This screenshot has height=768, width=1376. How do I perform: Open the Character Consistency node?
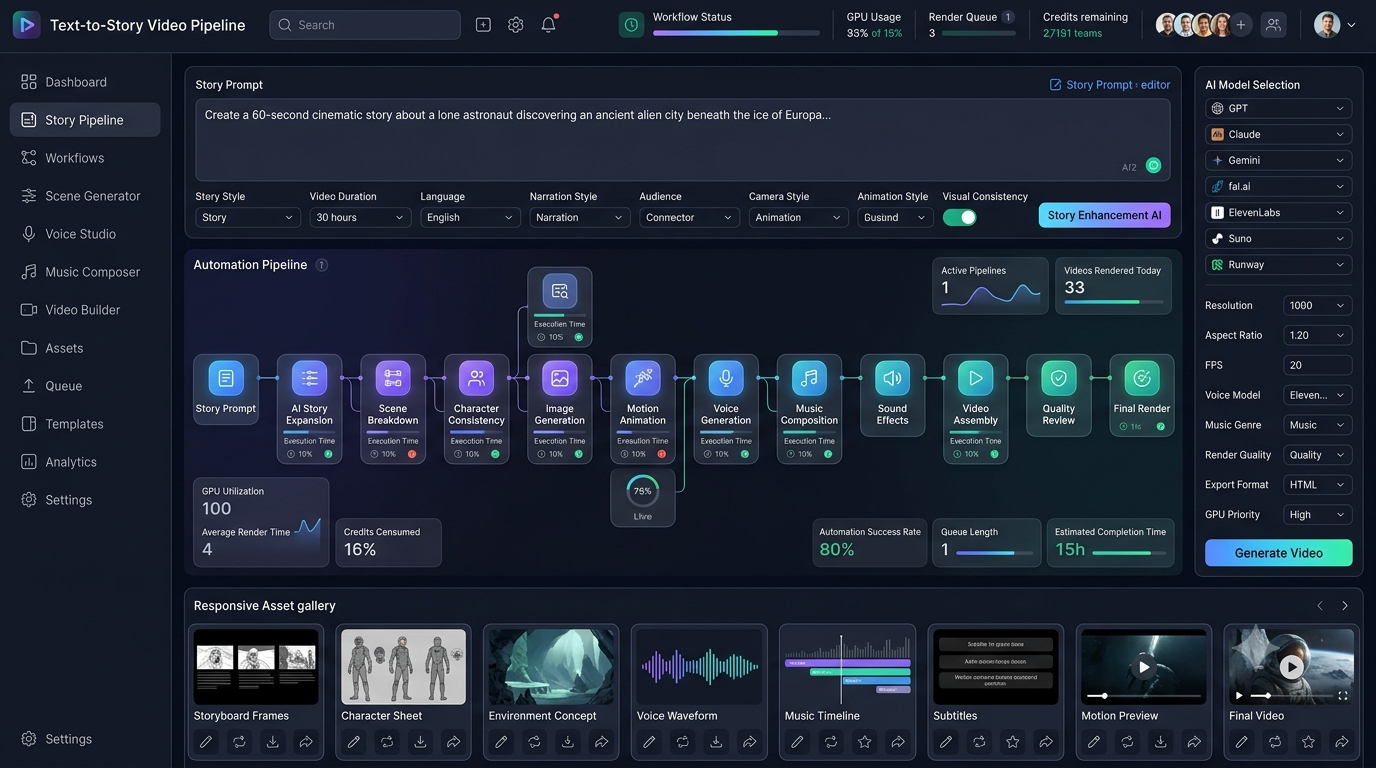[x=476, y=408]
